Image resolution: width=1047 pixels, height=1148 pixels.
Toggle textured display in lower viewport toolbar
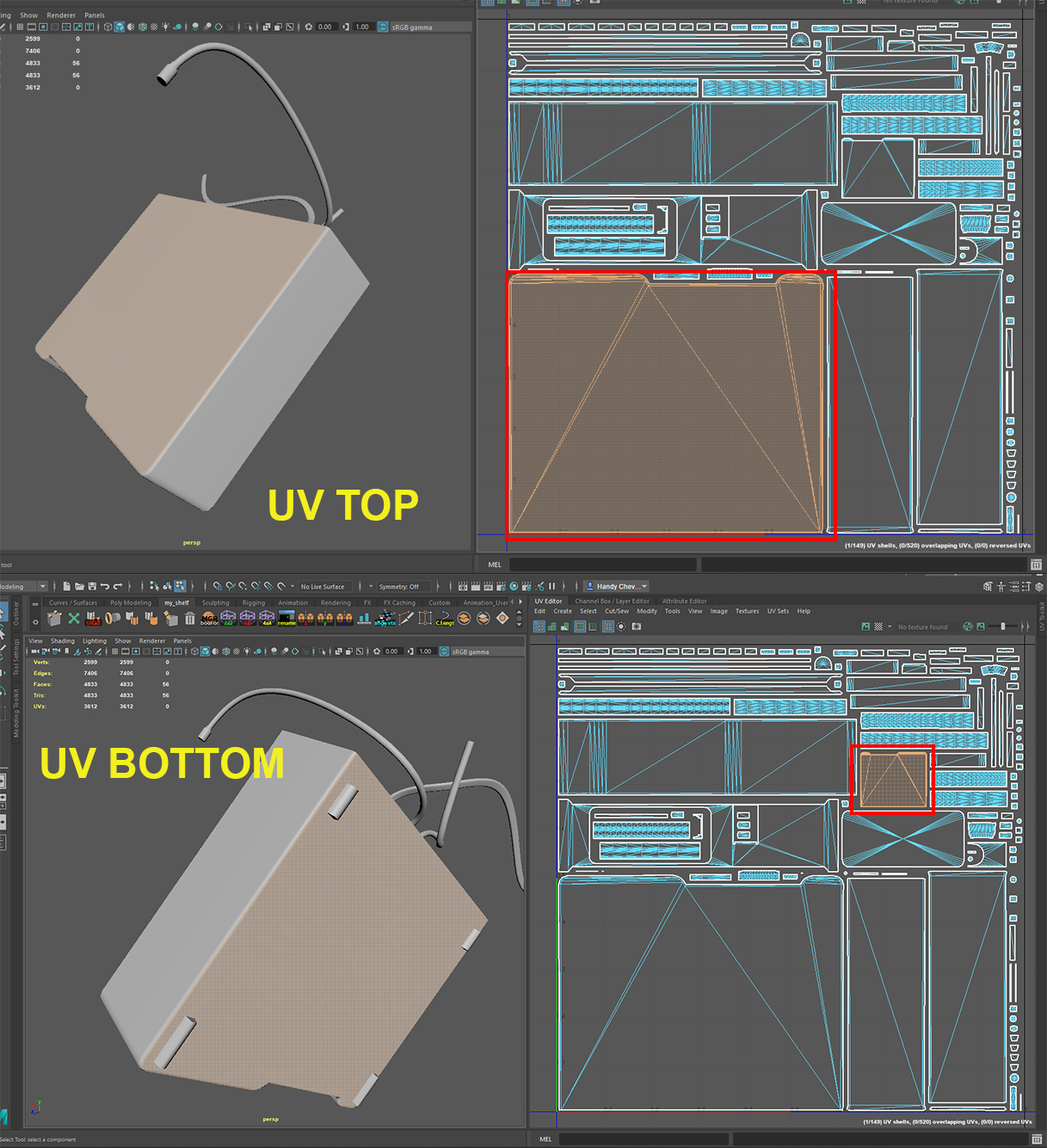tap(237, 651)
